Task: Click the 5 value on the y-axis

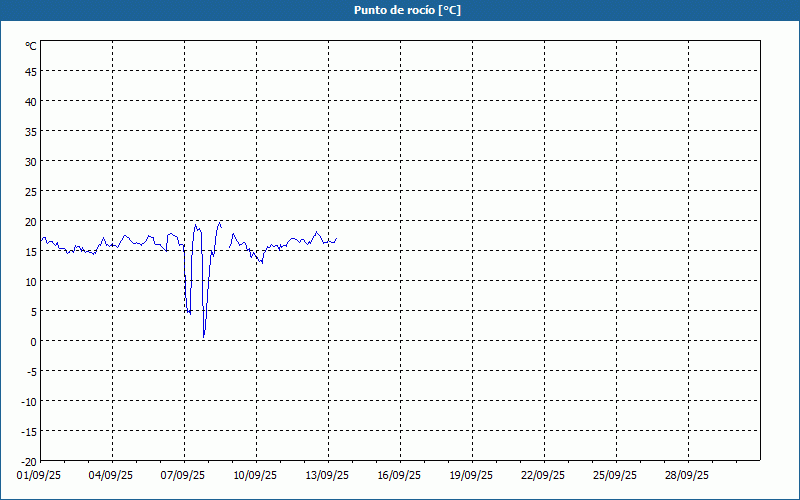Action: [34, 312]
